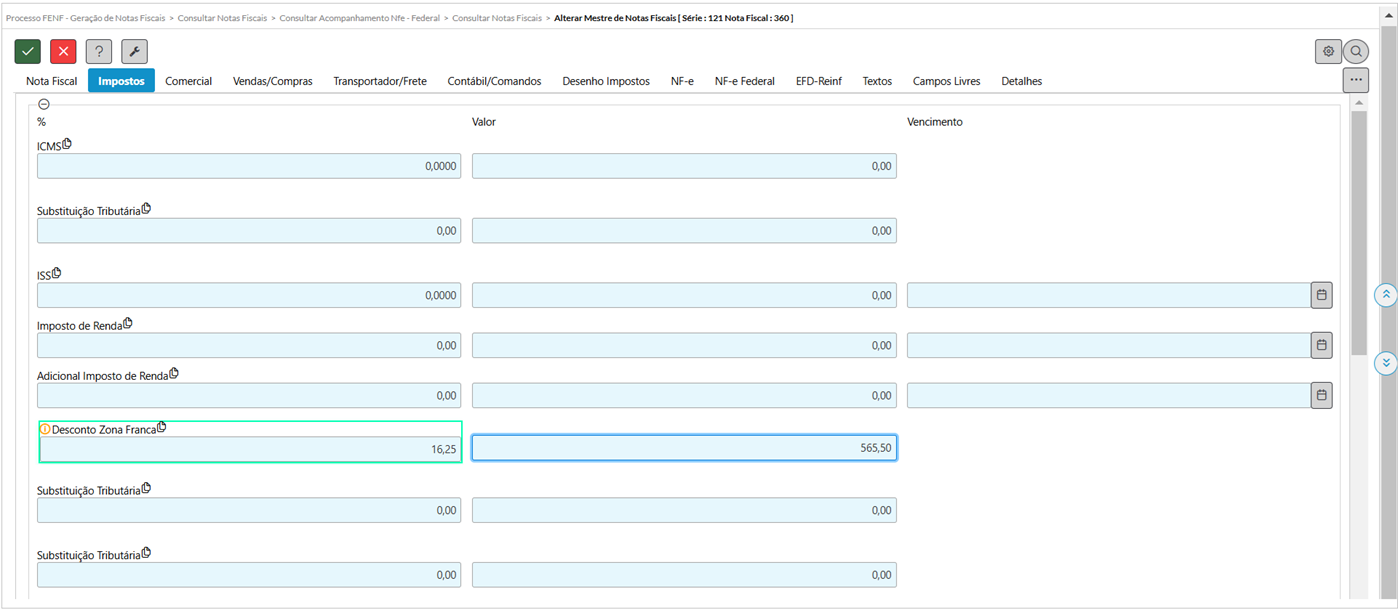
Task: Jump up with double chevron up button
Action: coord(1385,295)
